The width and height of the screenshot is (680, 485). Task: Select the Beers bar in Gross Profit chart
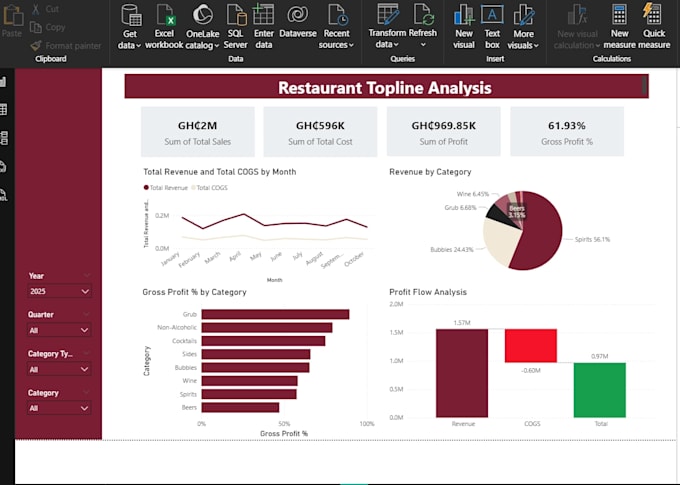(x=240, y=407)
